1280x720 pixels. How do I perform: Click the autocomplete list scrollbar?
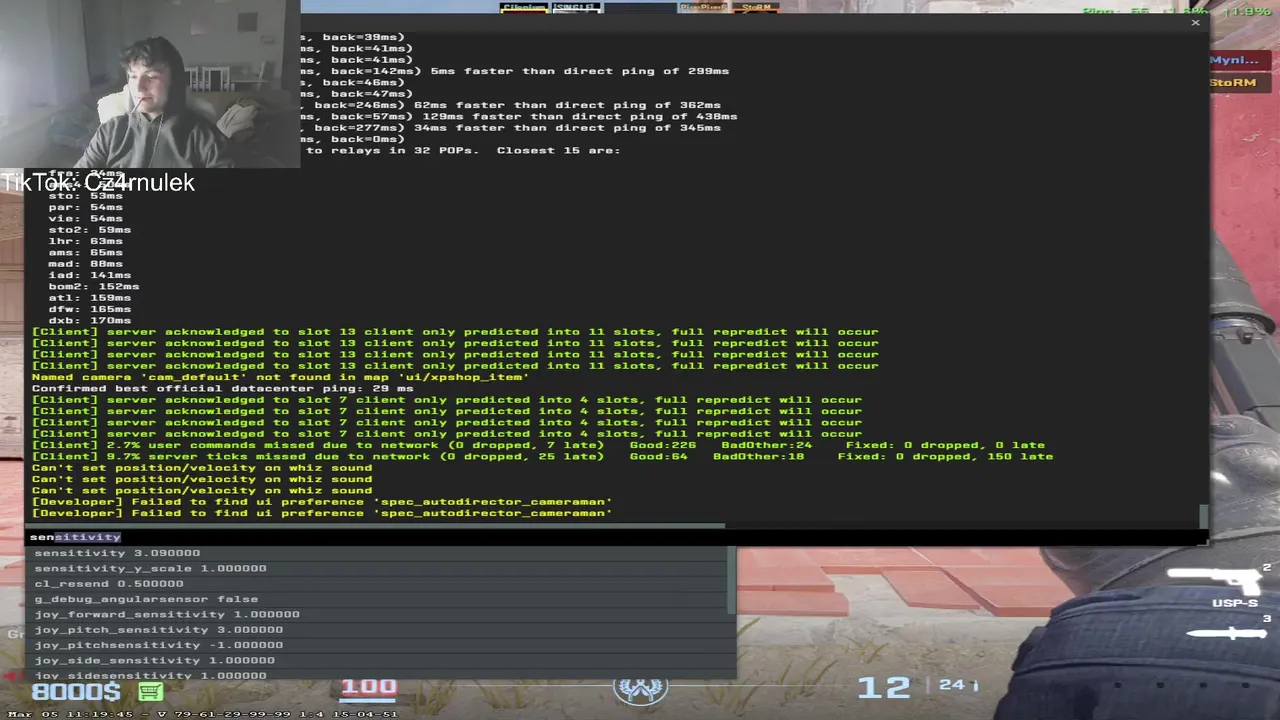click(x=732, y=581)
